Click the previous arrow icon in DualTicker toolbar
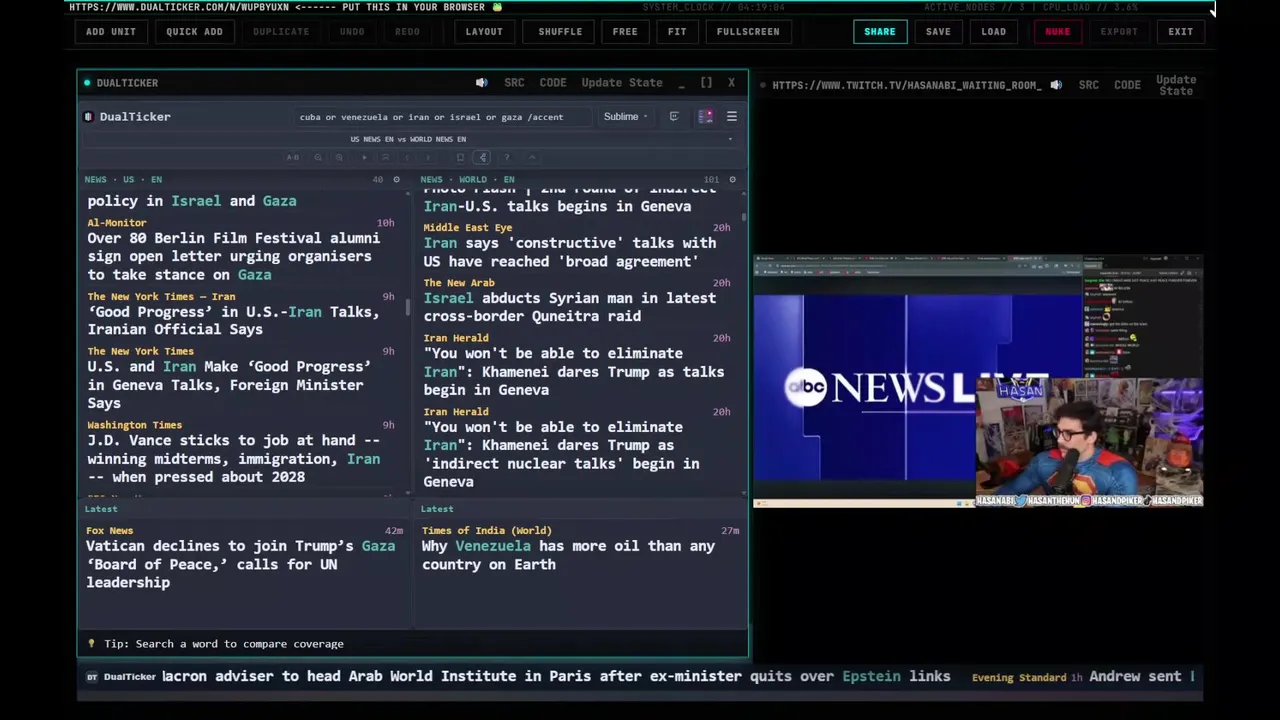The width and height of the screenshot is (1280, 720). pyautogui.click(x=407, y=157)
